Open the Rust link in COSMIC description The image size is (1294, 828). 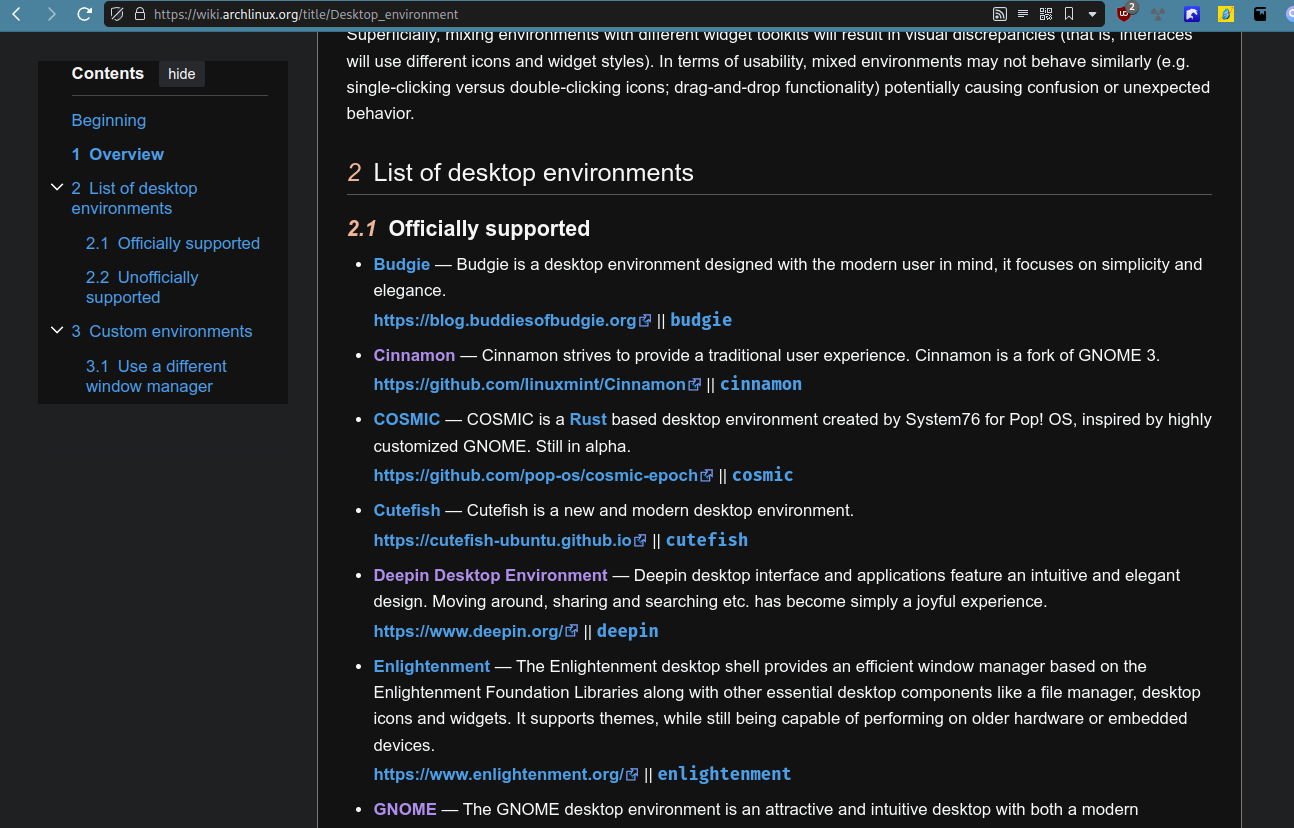[x=588, y=419]
